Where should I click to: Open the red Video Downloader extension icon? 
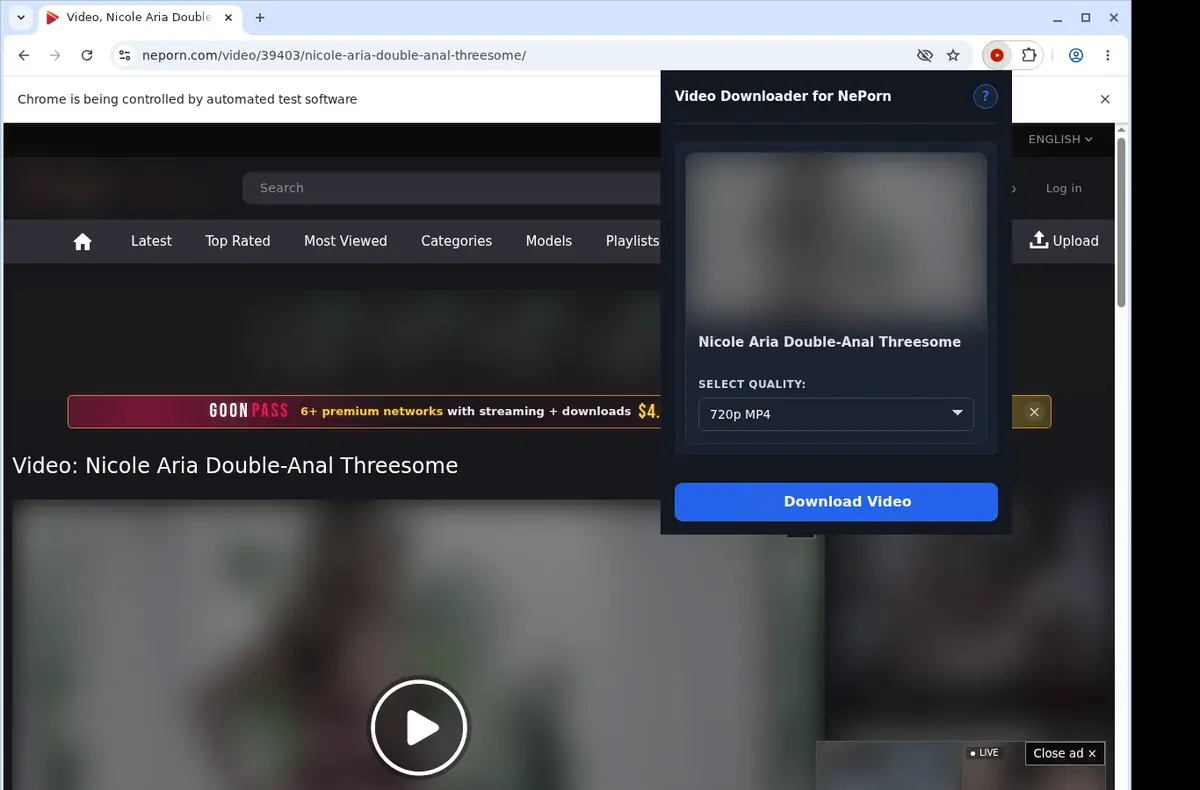pyautogui.click(x=997, y=56)
